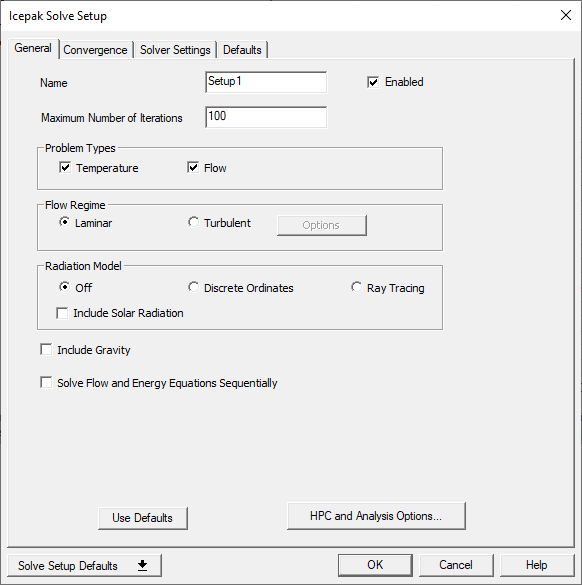Open HPC and Analysis Options
The image size is (582, 585).
point(376,516)
